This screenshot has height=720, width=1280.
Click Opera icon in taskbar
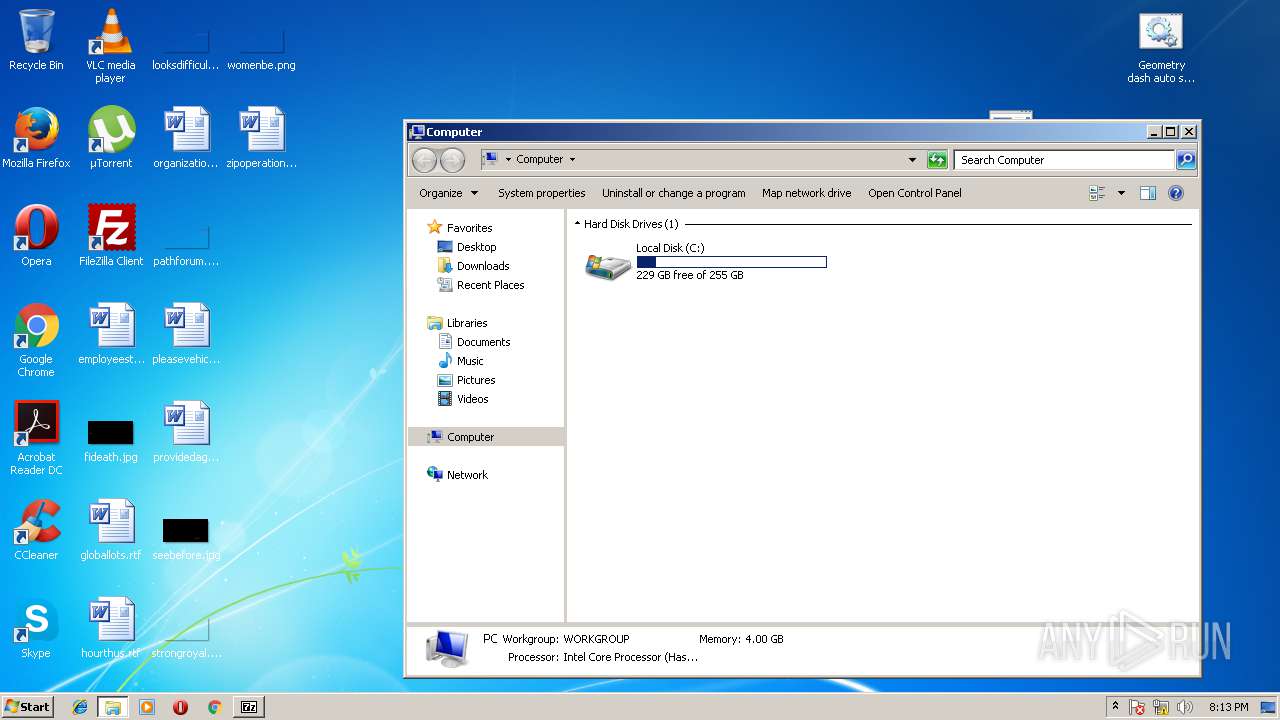point(181,707)
